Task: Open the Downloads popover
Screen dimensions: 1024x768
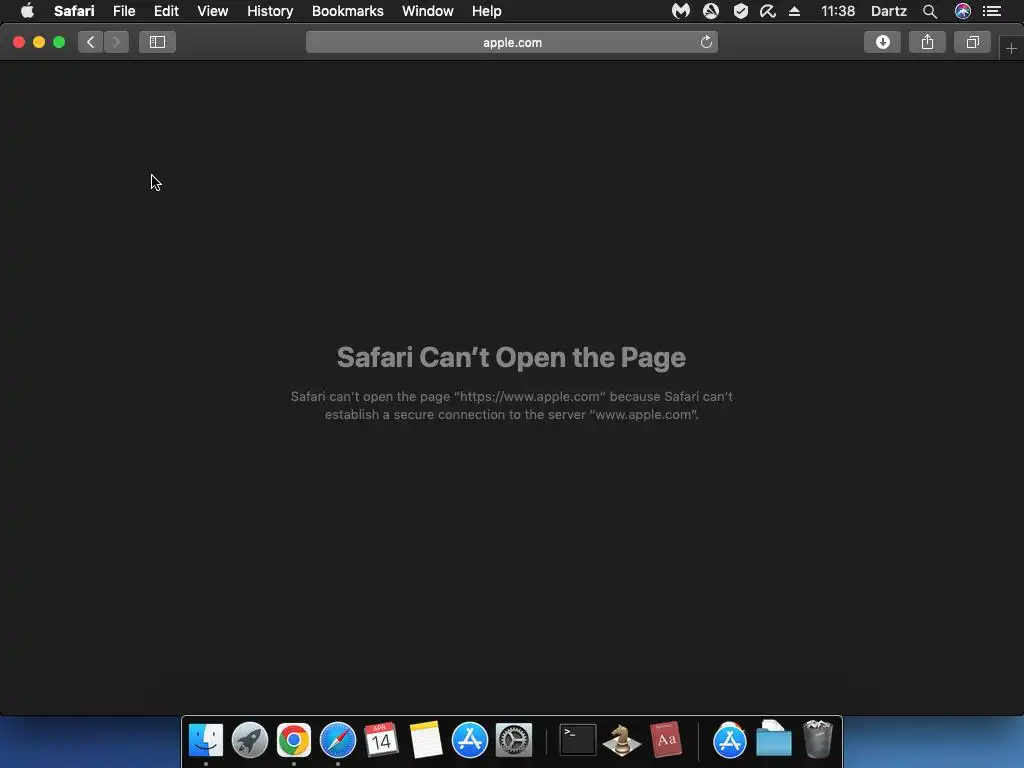Action: pyautogui.click(x=882, y=42)
